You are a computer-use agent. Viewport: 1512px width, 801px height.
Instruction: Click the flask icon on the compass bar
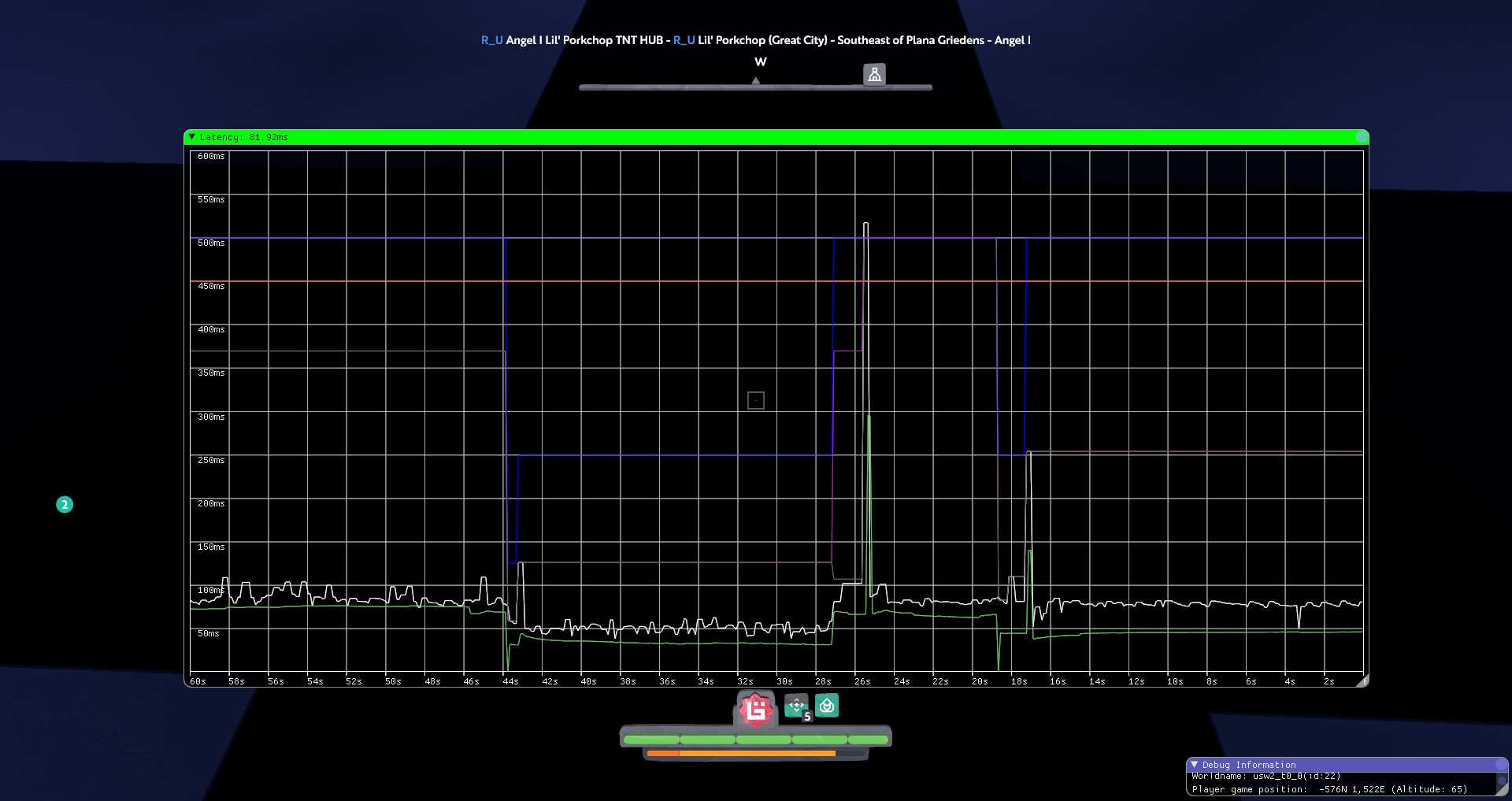coord(876,74)
